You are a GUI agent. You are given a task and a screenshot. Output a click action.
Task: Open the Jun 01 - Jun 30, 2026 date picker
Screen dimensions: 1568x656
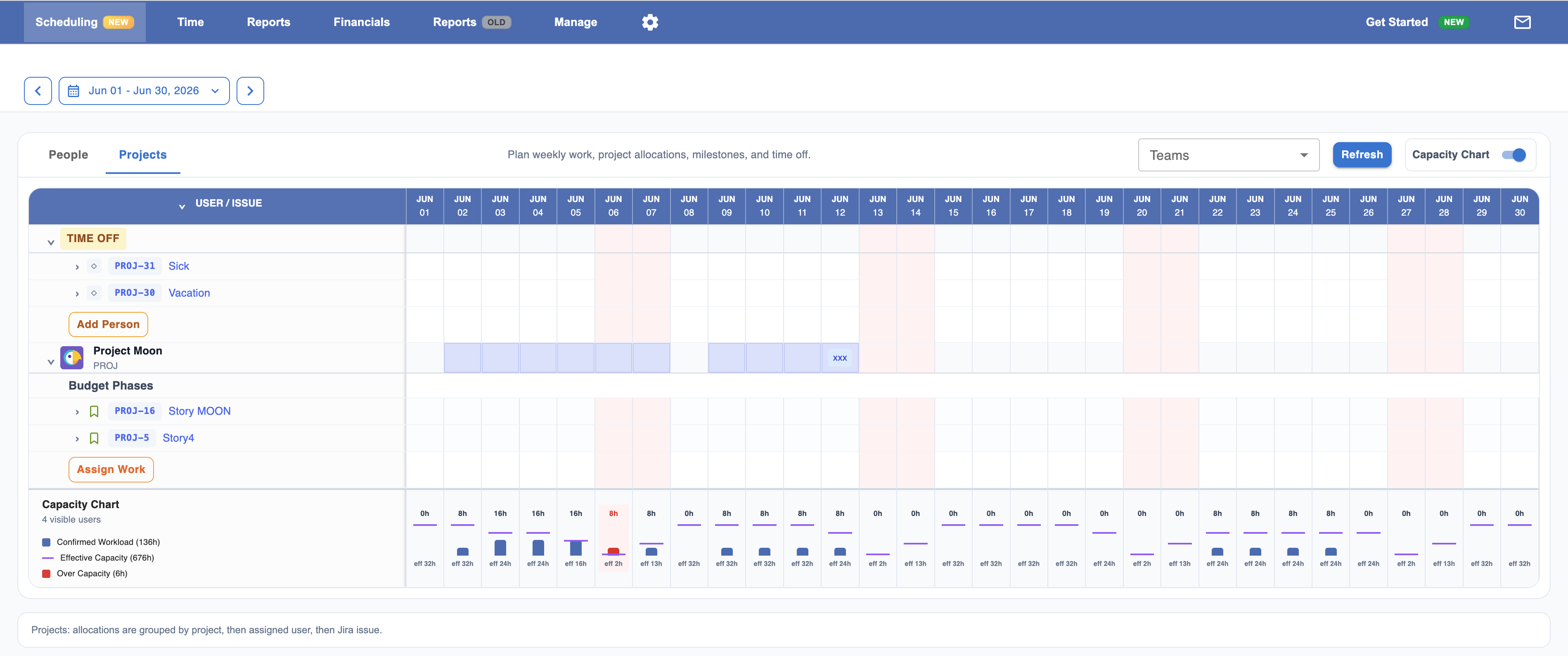pyautogui.click(x=144, y=91)
